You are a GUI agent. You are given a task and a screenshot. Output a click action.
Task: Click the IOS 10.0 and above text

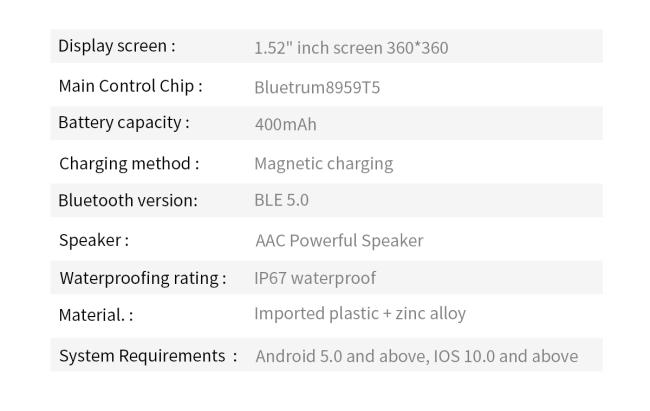(x=506, y=356)
